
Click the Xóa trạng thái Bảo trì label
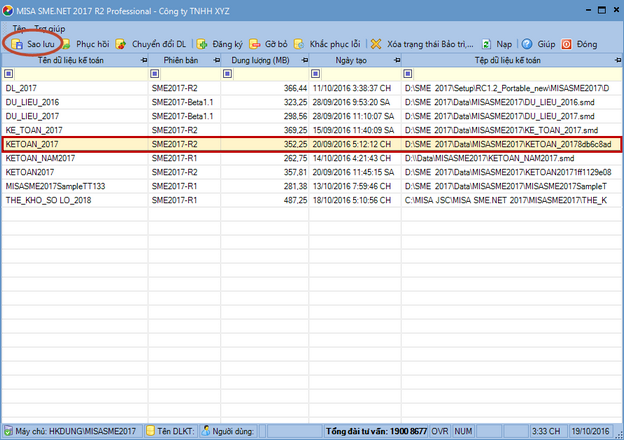tap(430, 44)
